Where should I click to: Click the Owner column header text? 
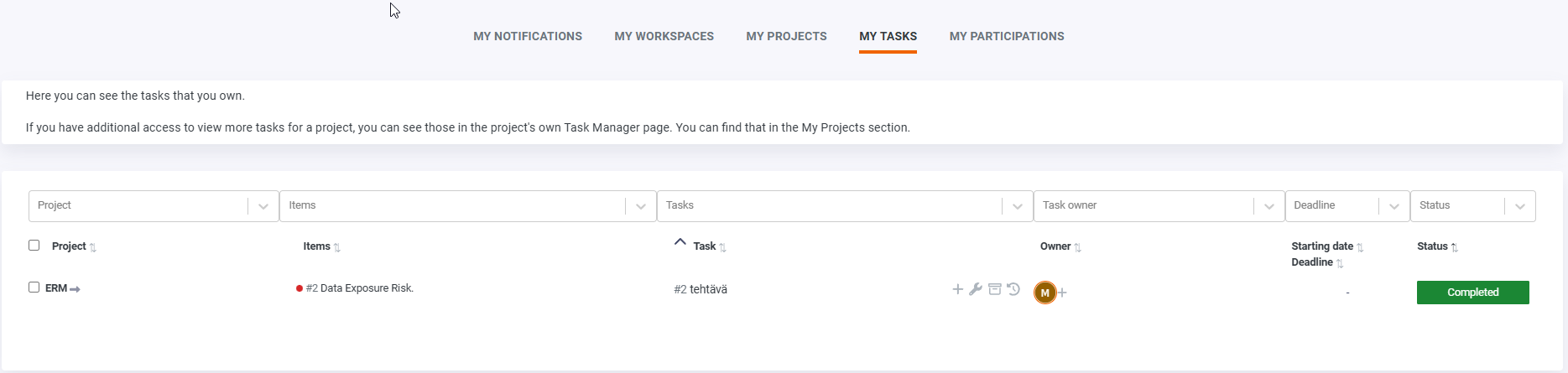(1055, 246)
